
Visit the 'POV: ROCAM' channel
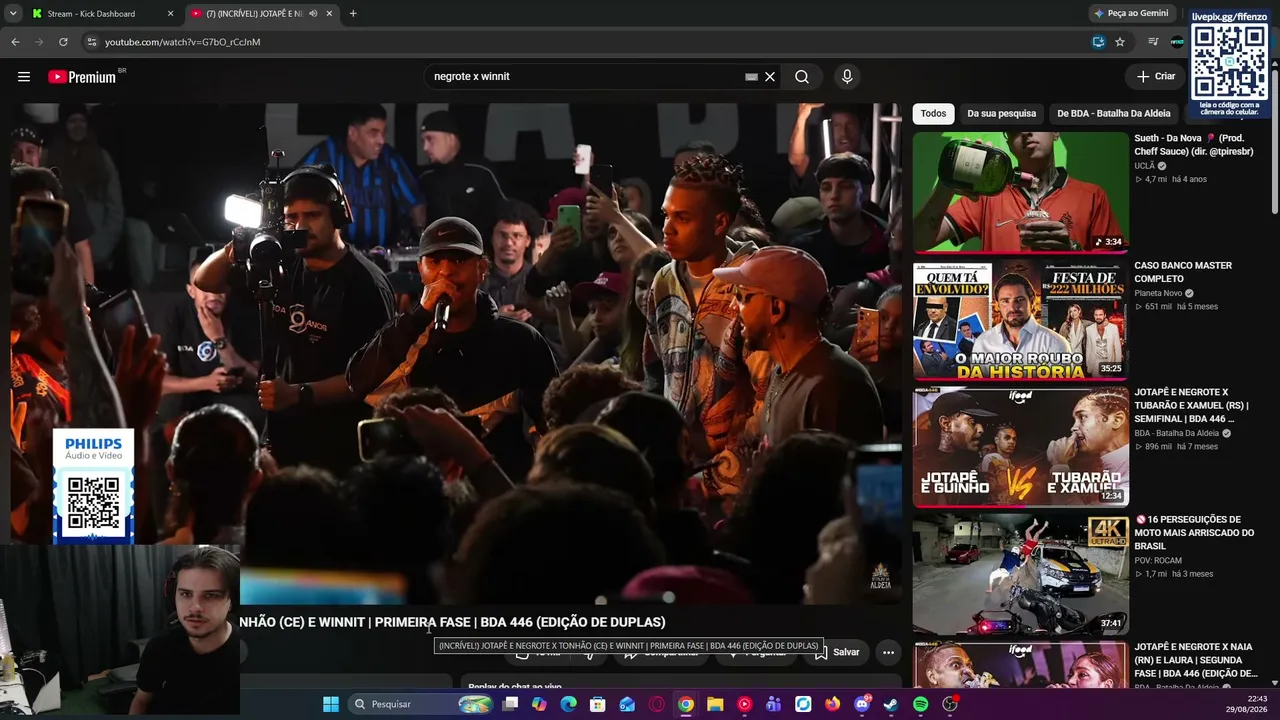(x=1158, y=560)
